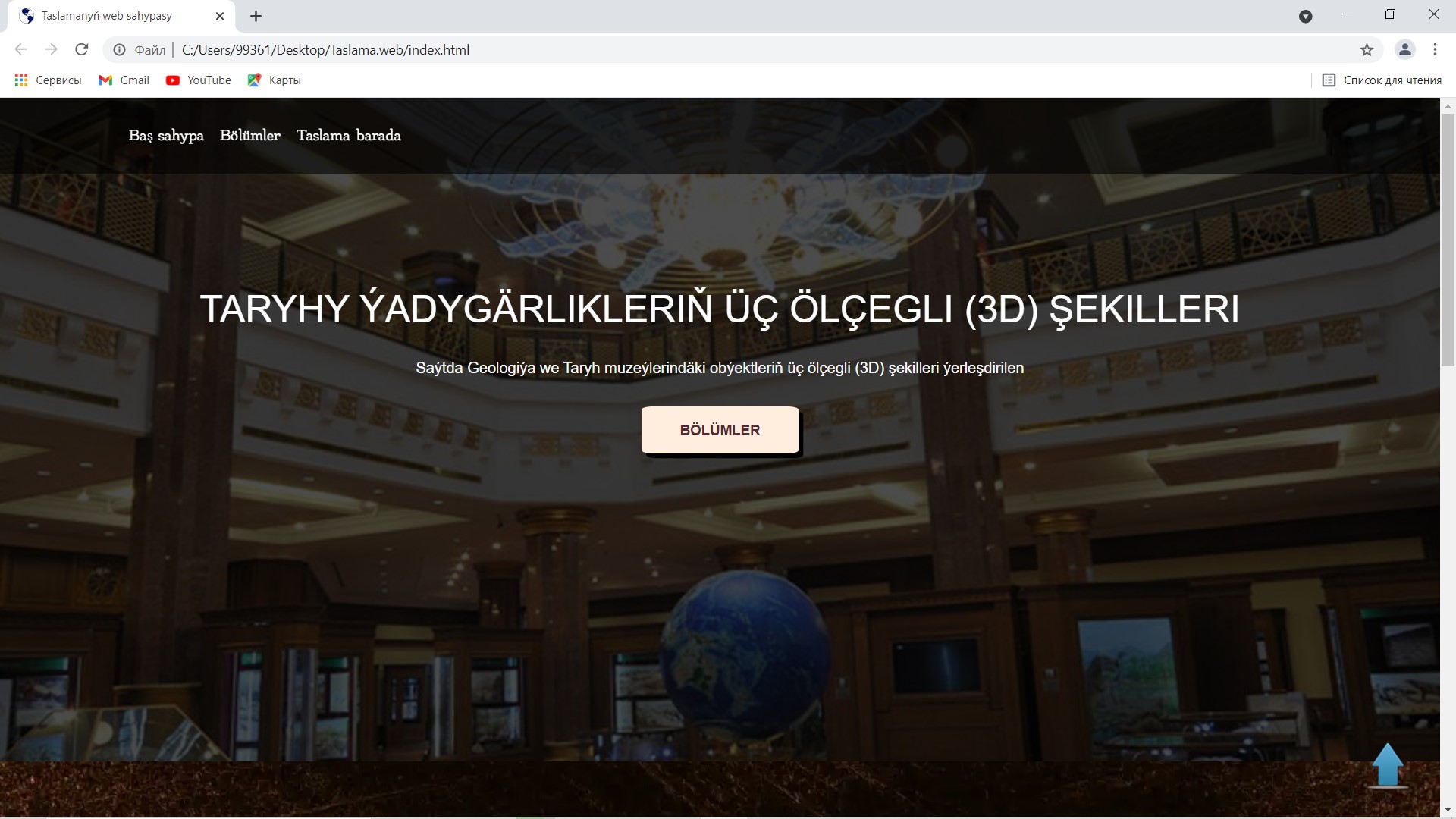
Task: Open the YouTube bookmark
Action: tap(199, 80)
